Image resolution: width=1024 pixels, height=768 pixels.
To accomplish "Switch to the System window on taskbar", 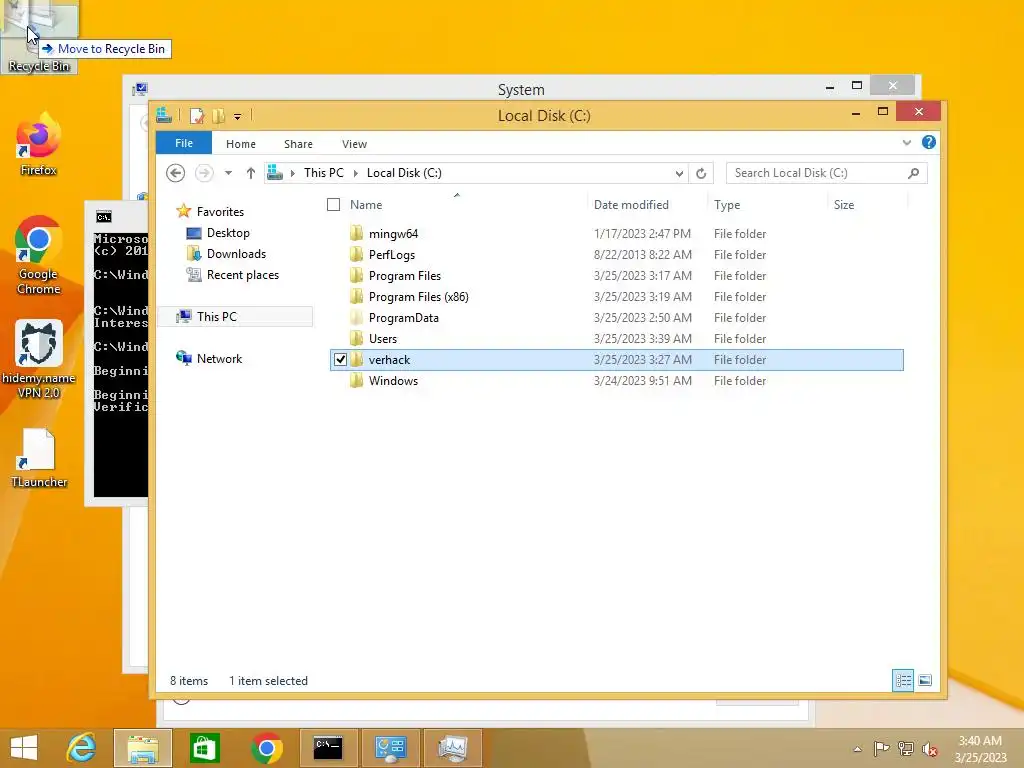I will 391,748.
